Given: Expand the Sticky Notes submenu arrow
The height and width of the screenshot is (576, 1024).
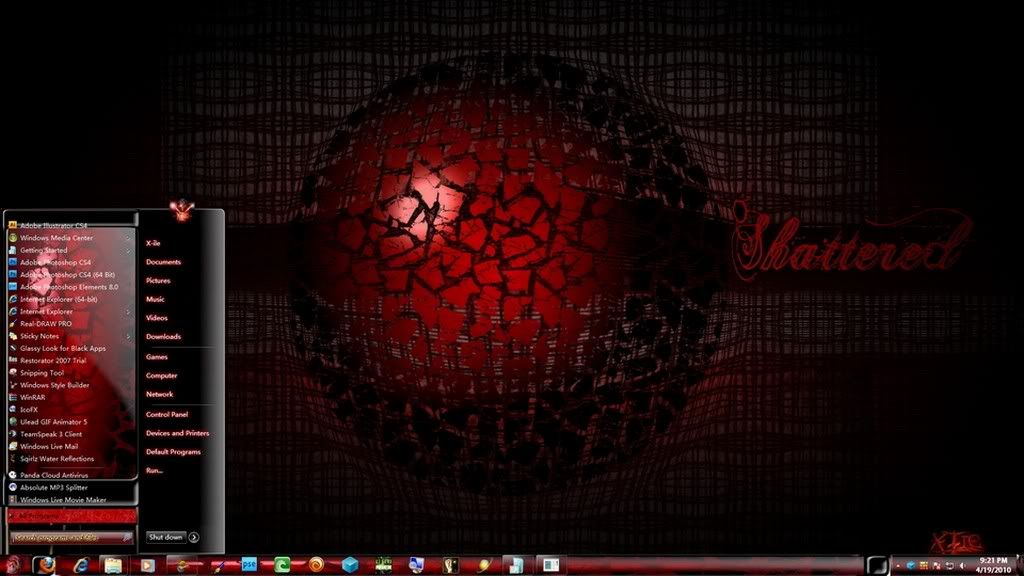Looking at the screenshot, I should coord(128,336).
